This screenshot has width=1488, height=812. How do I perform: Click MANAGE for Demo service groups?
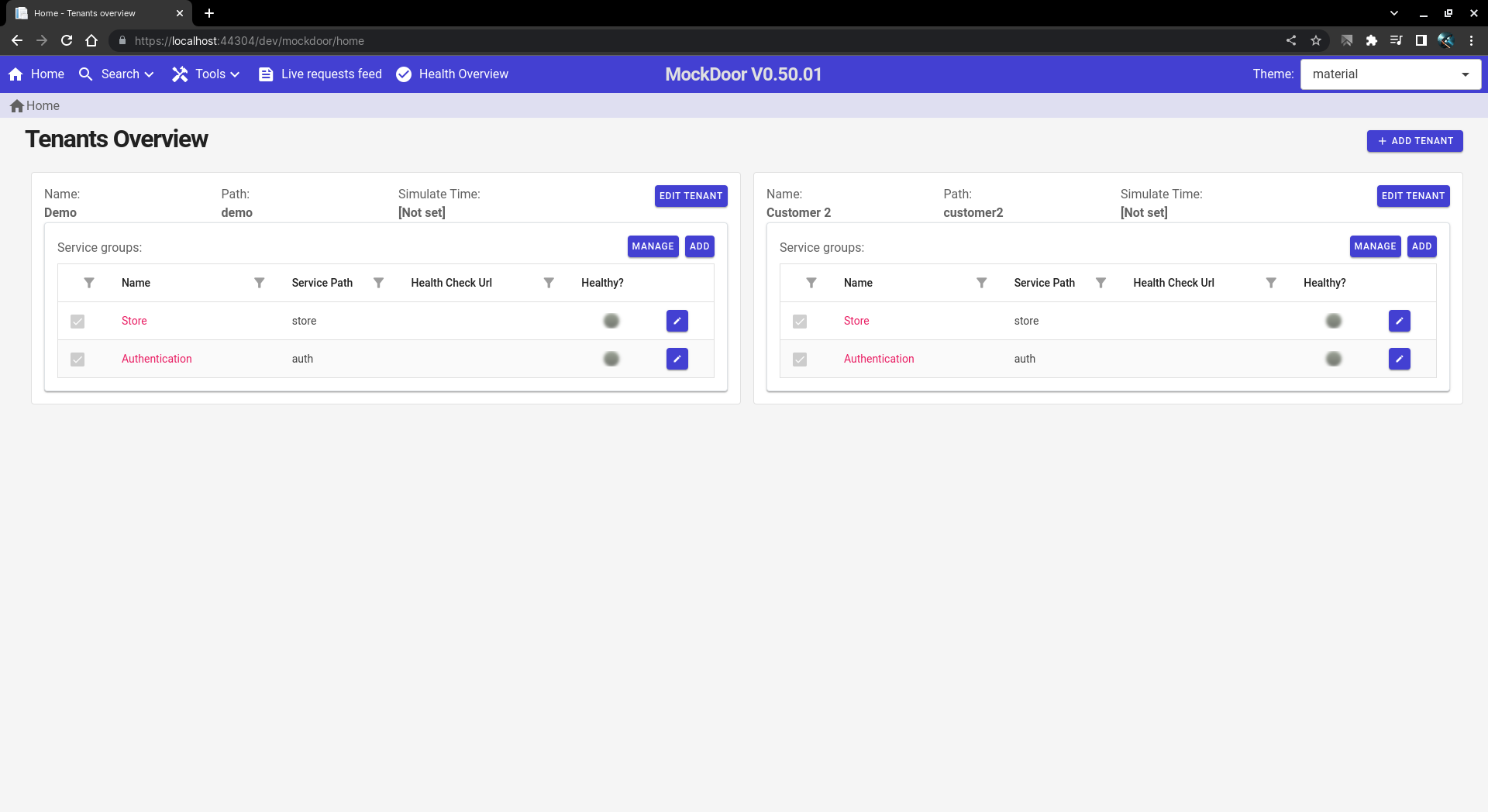pos(653,246)
